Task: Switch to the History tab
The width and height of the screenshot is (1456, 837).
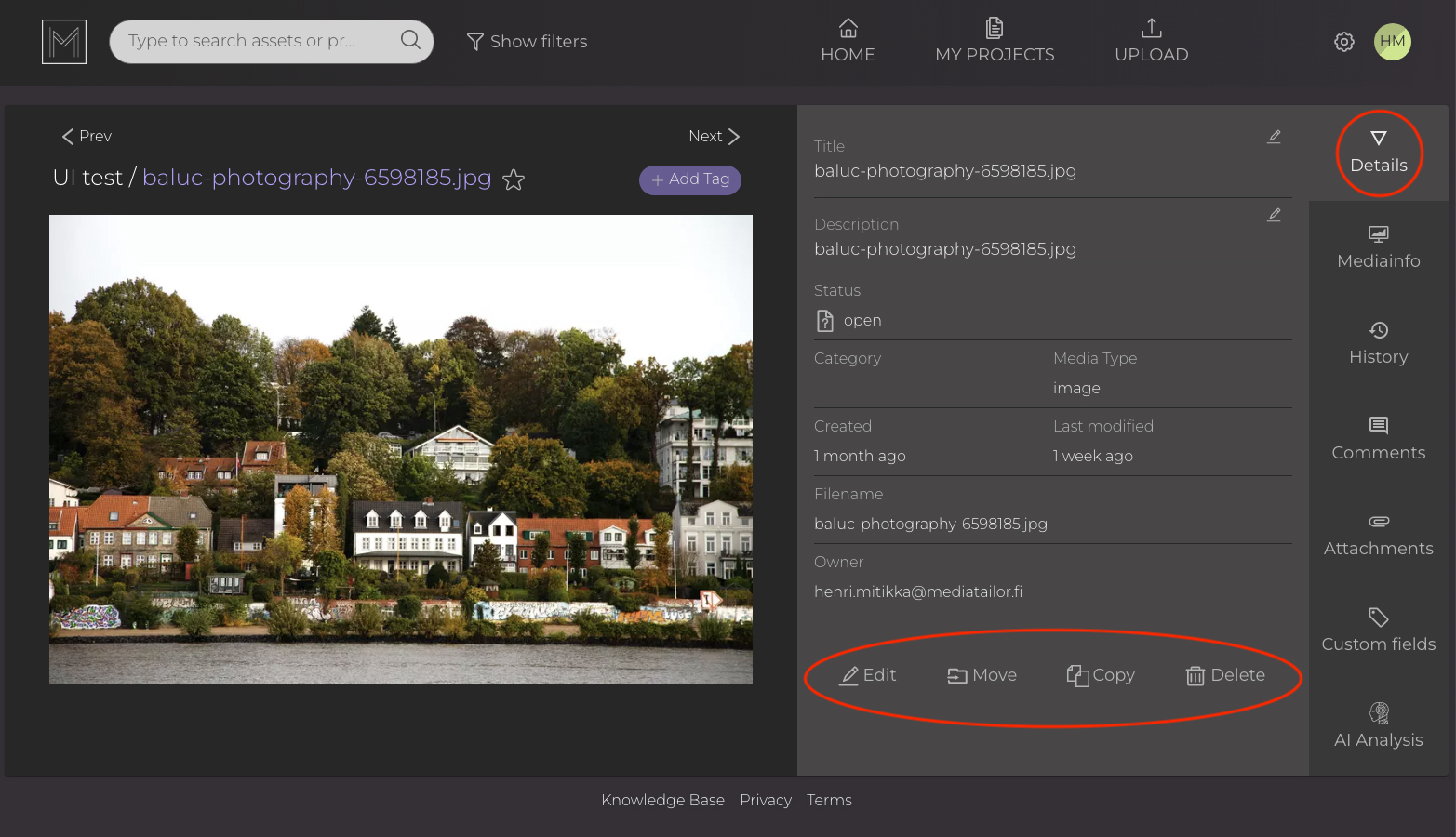Action: 1378,343
